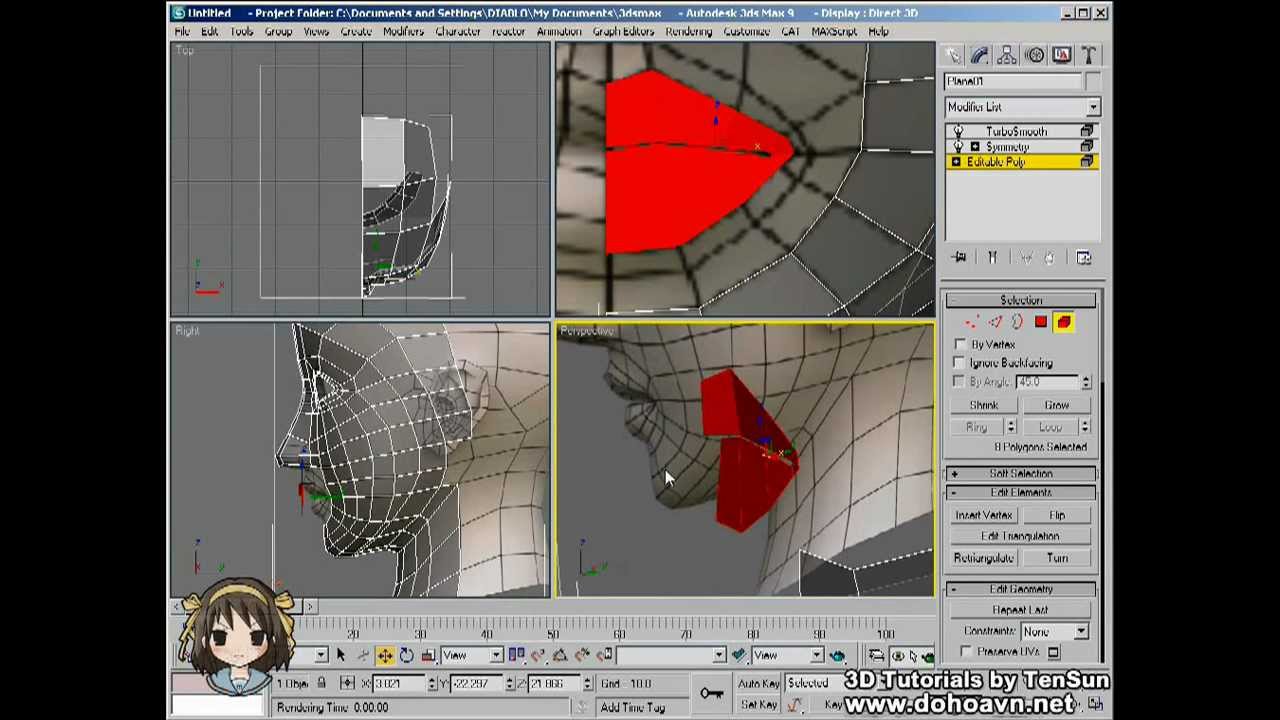The image size is (1280, 720).
Task: Click the large key Set Keys icon
Action: tap(711, 693)
